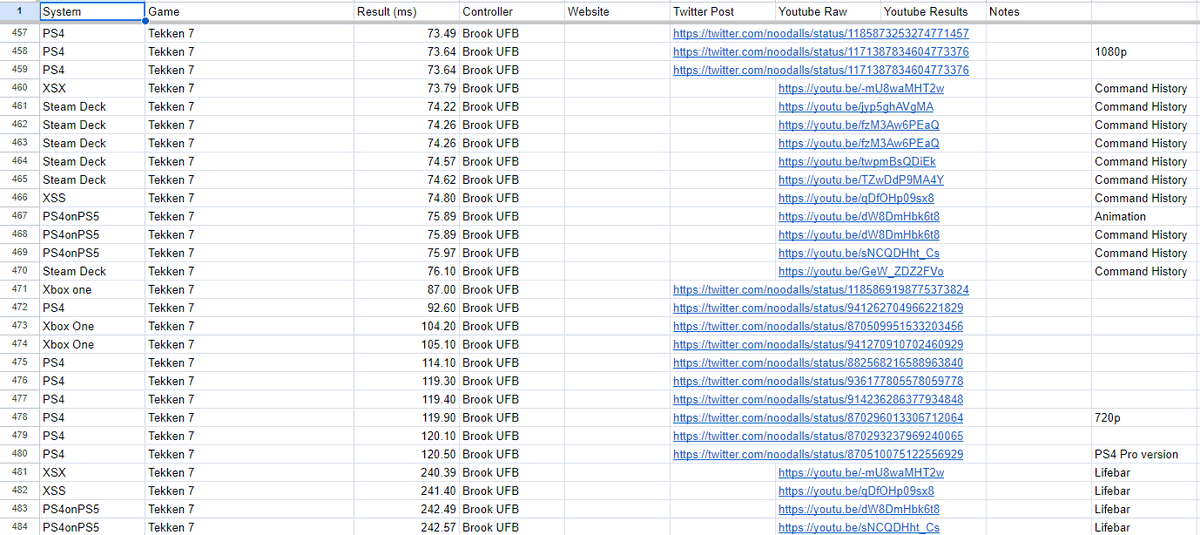Image resolution: width=1200 pixels, height=535 pixels.
Task: Open the Twitter link in row 458
Action: tap(821, 51)
